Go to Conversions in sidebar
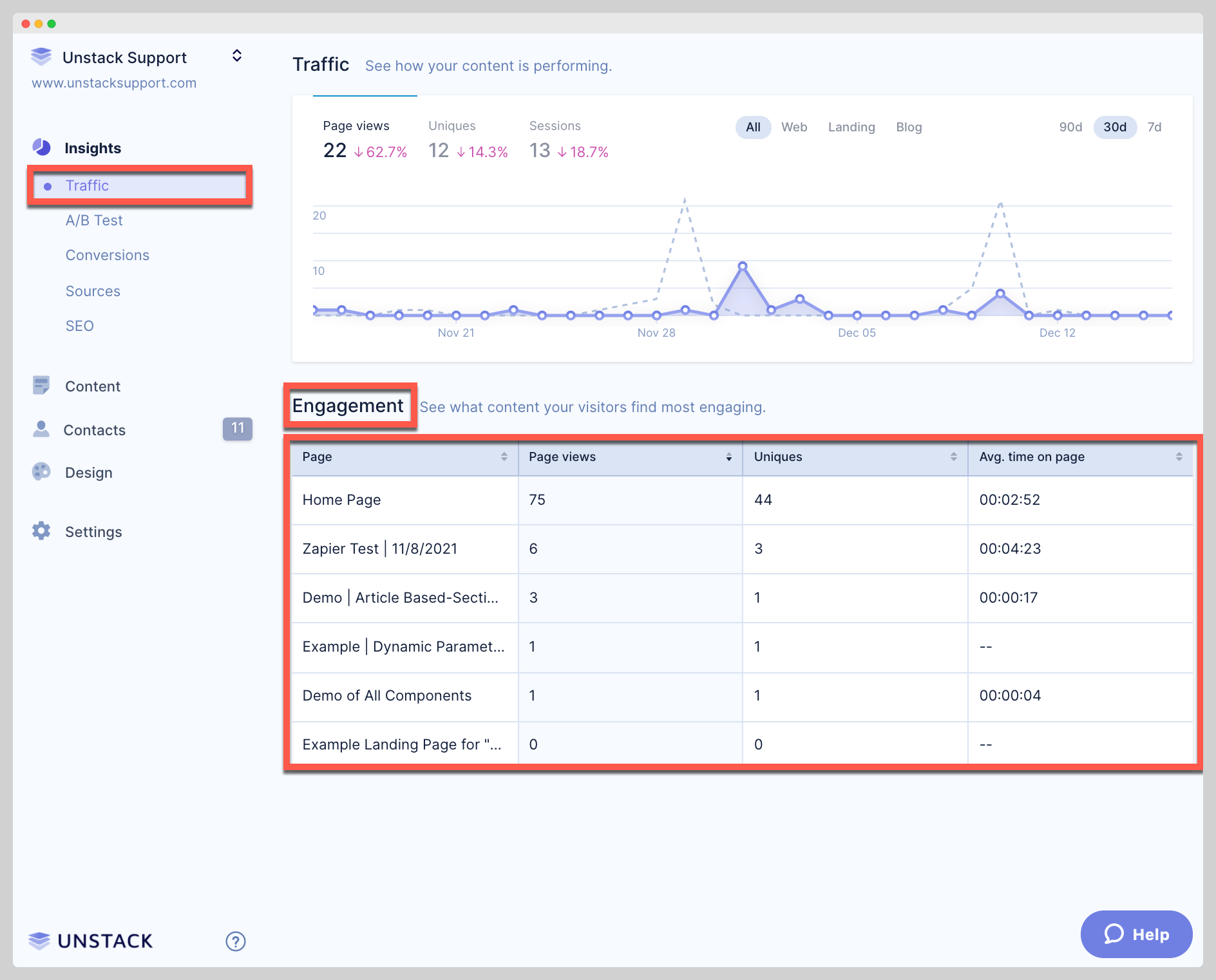The image size is (1216, 980). coord(108,255)
